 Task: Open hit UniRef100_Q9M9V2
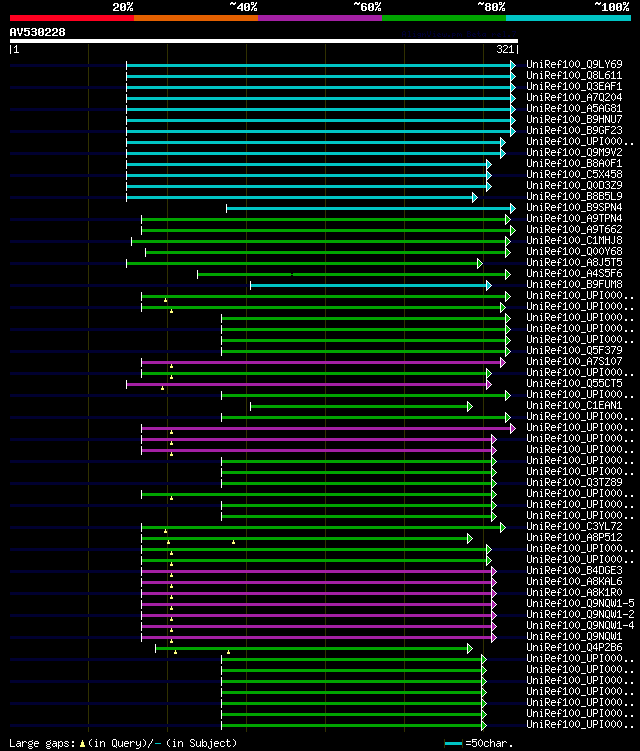(574, 152)
